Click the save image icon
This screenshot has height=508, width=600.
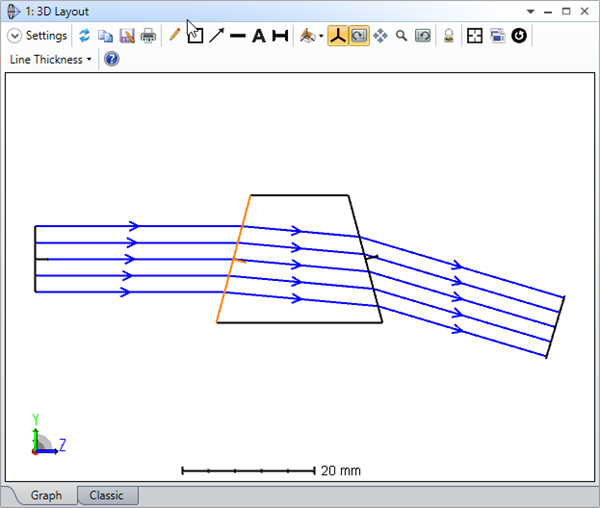point(127,36)
